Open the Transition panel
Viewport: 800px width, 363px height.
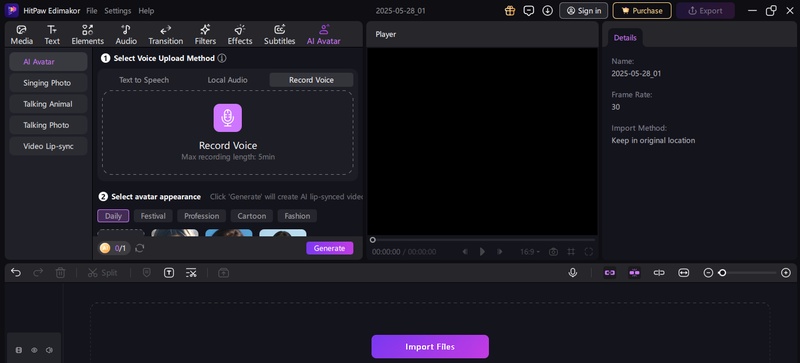pos(165,35)
